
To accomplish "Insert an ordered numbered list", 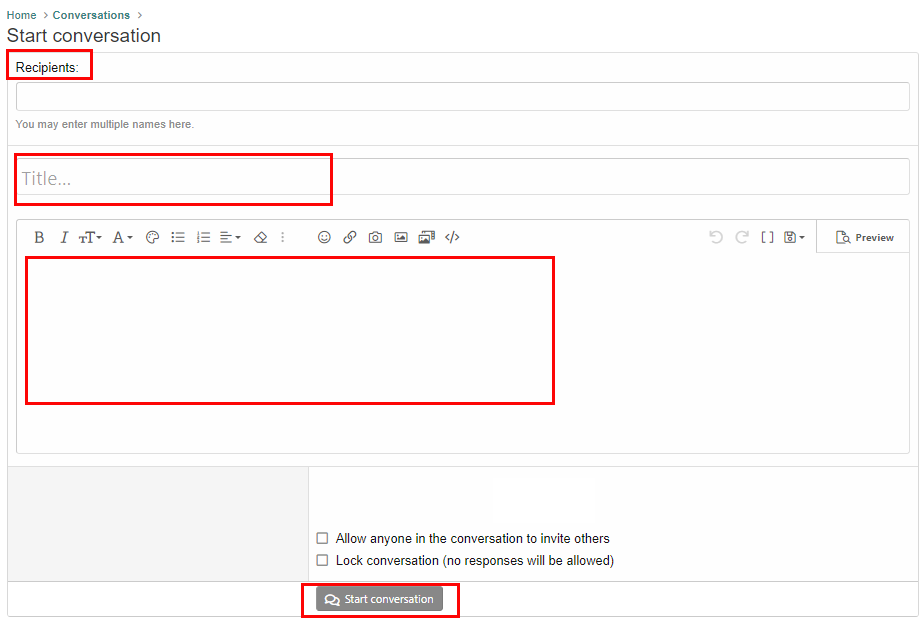I will click(x=203, y=237).
